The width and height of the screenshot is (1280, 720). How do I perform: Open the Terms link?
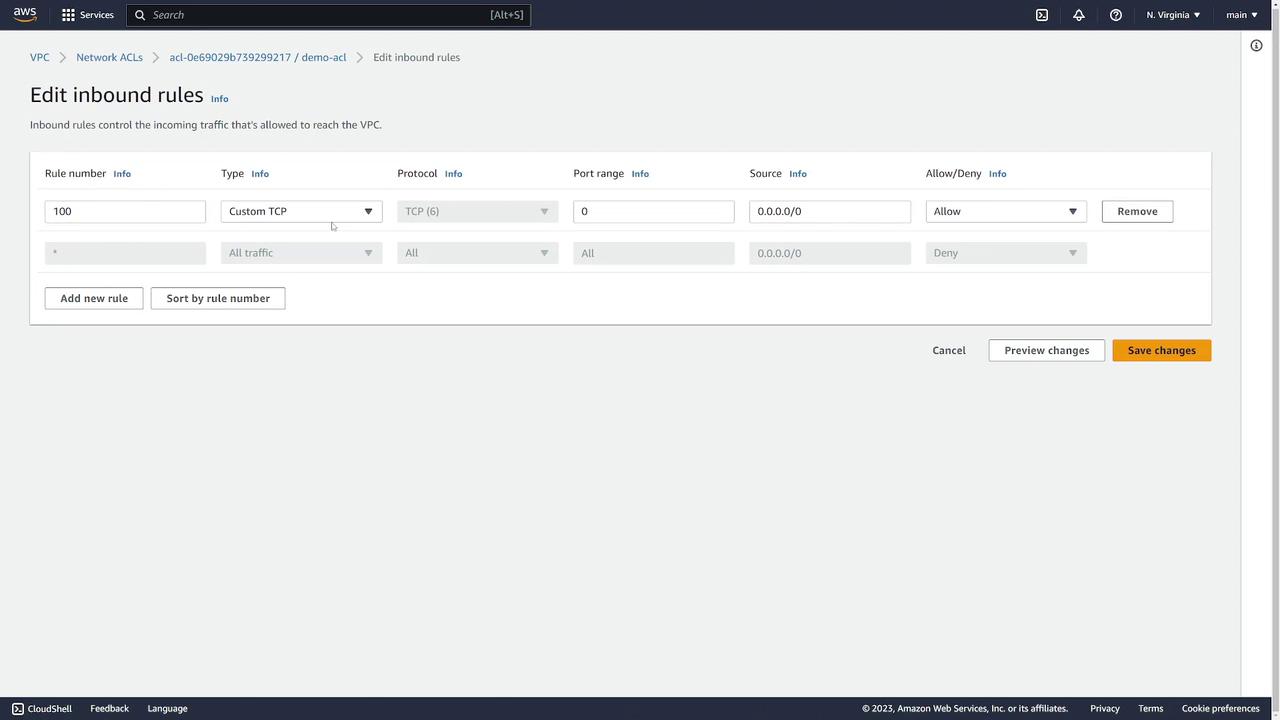[1150, 708]
